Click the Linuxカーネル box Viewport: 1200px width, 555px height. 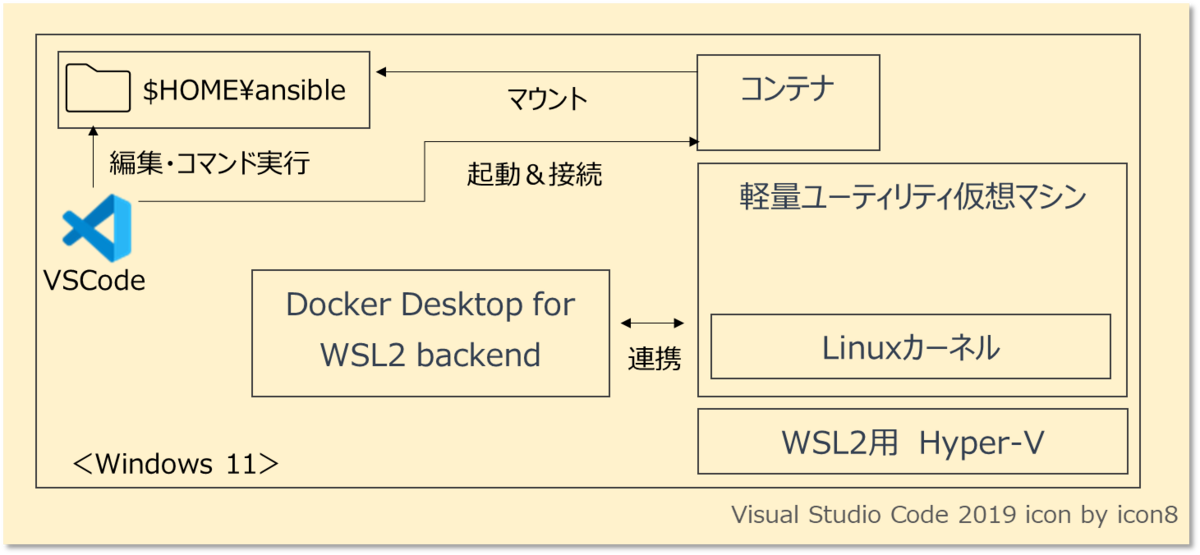click(911, 347)
